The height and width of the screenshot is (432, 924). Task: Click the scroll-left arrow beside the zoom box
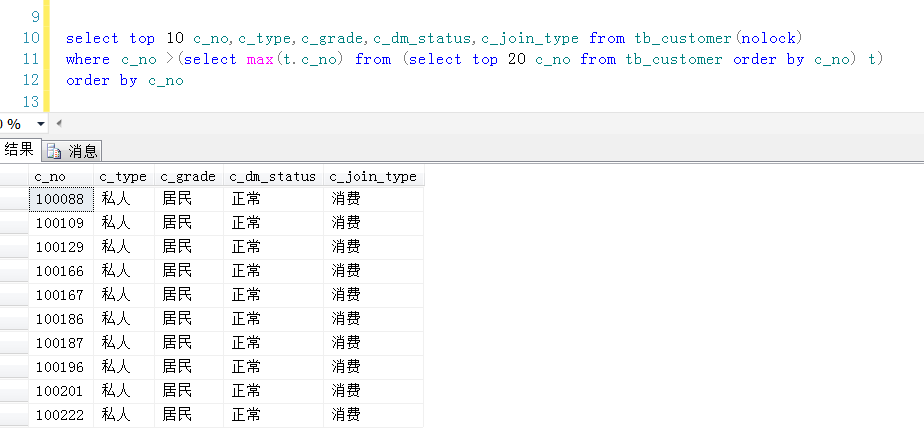coord(58,124)
